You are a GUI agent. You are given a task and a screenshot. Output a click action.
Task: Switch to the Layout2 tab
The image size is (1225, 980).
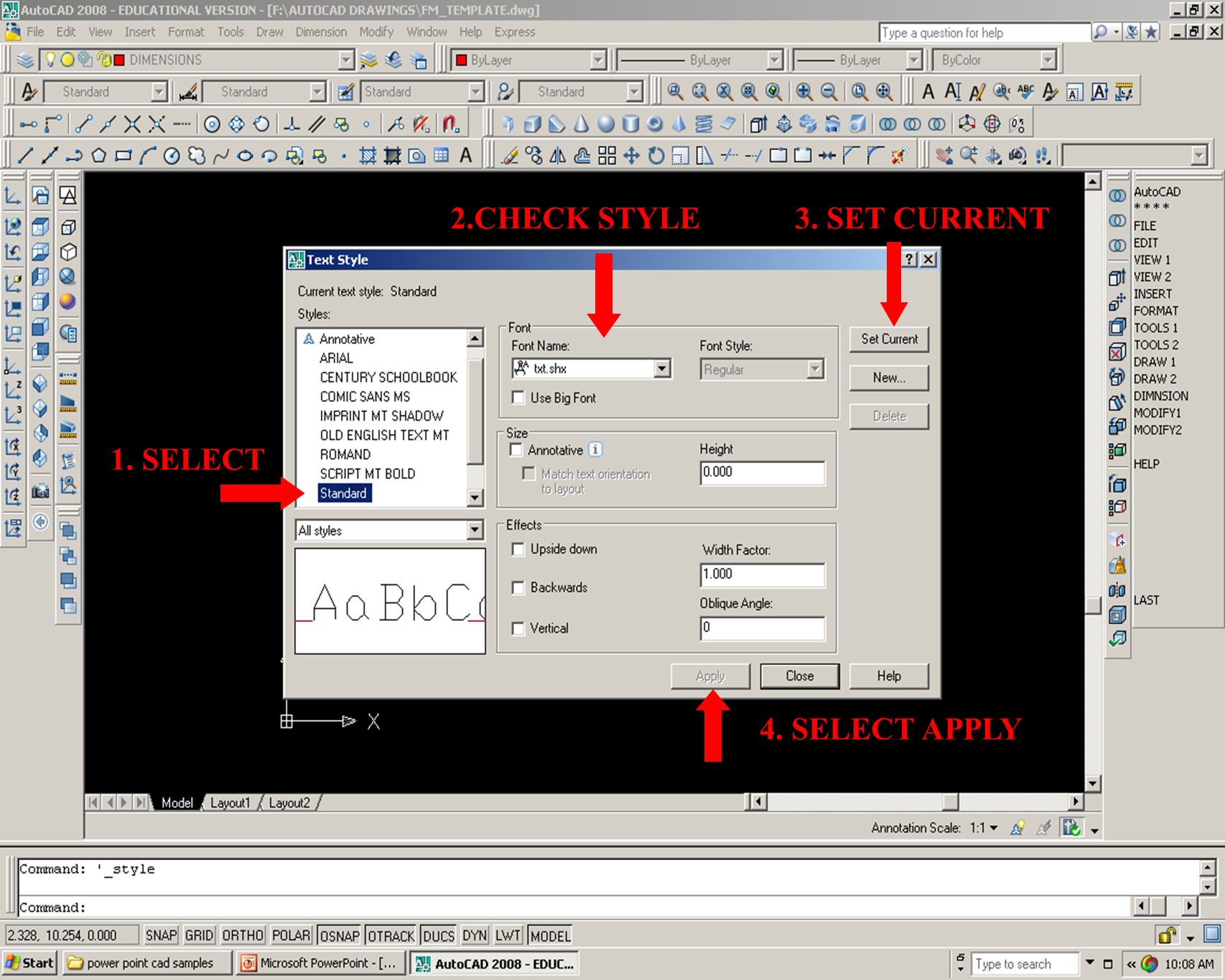pos(289,803)
